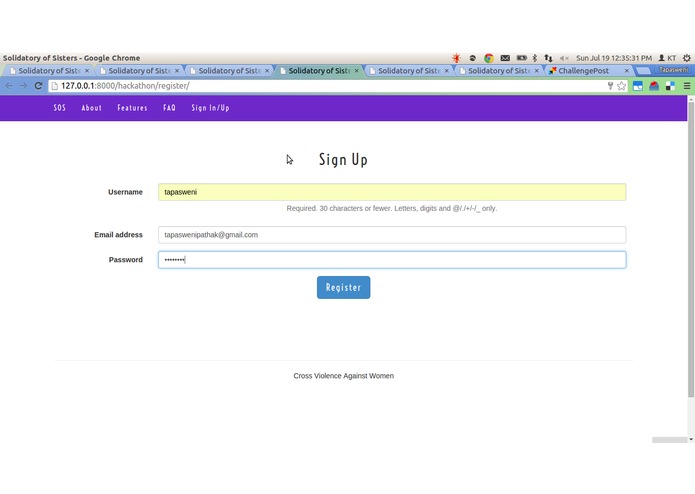Open the FAQ nav link

(169, 108)
